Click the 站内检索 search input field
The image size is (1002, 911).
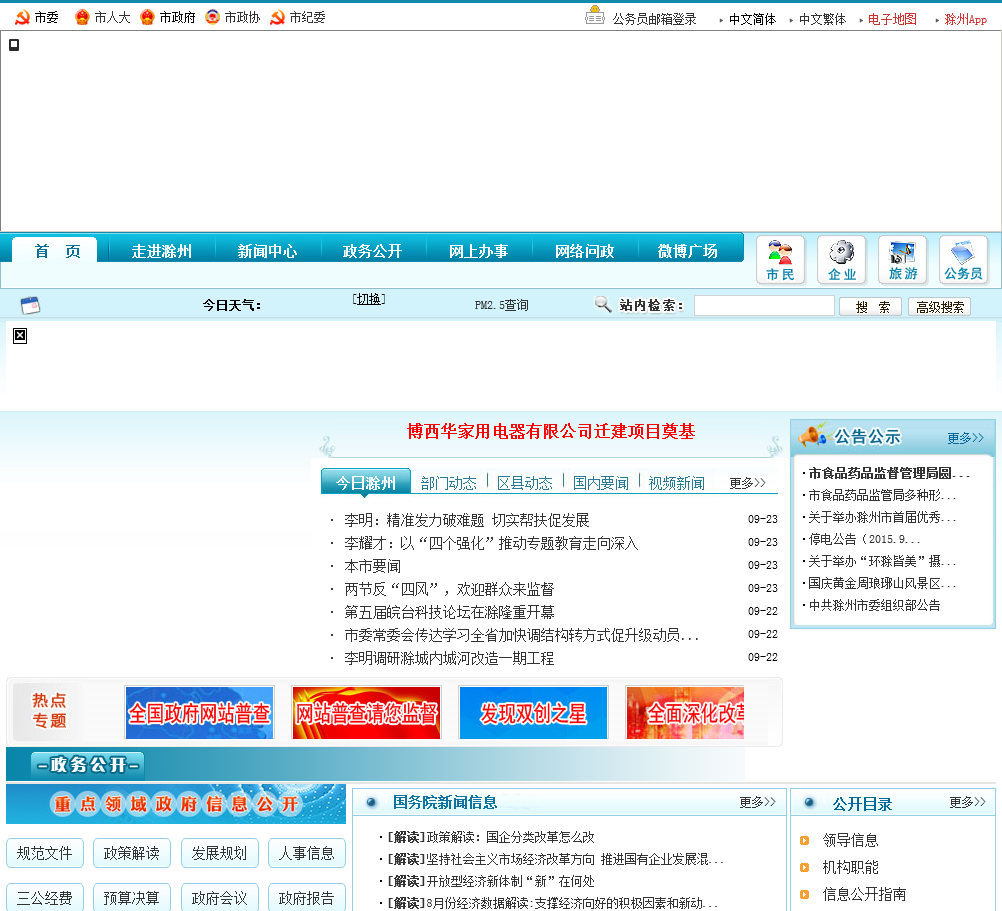pos(764,306)
